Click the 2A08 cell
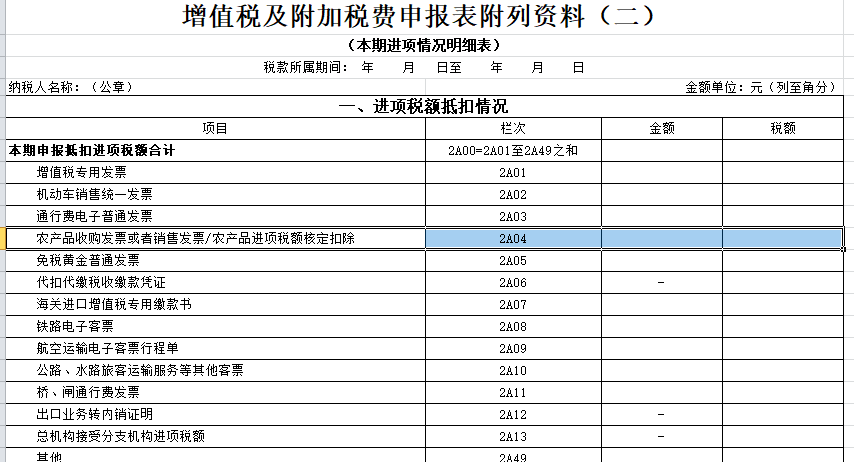Image resolution: width=854 pixels, height=462 pixels. tap(513, 326)
